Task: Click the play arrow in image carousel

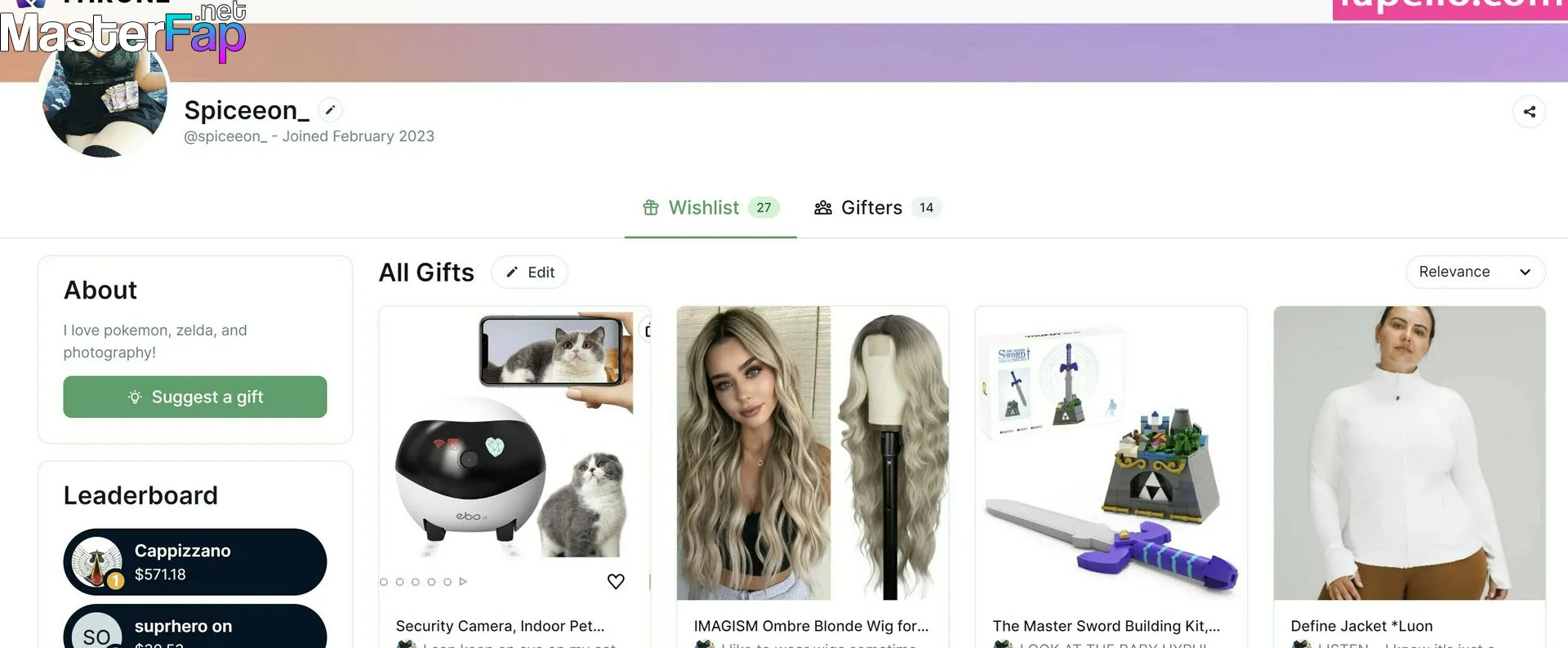Action: 463,582
